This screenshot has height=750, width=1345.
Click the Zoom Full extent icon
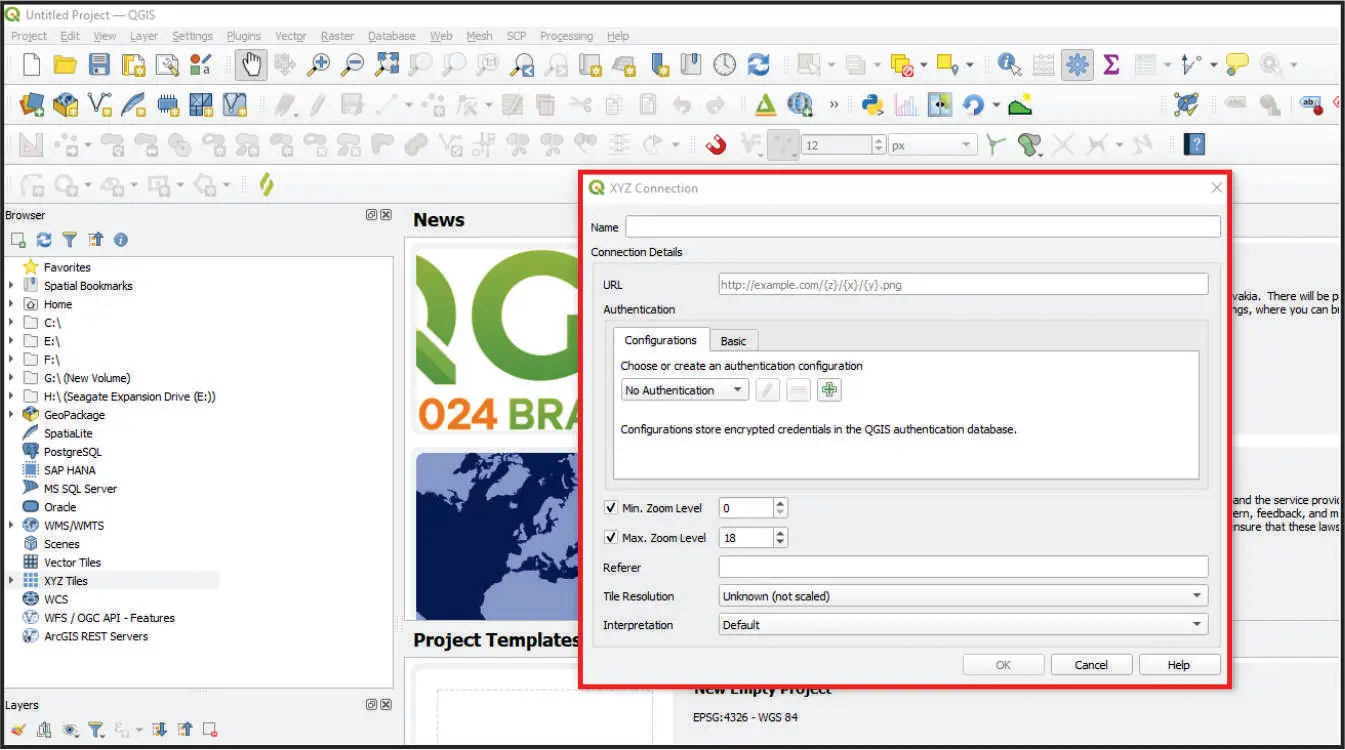point(386,65)
